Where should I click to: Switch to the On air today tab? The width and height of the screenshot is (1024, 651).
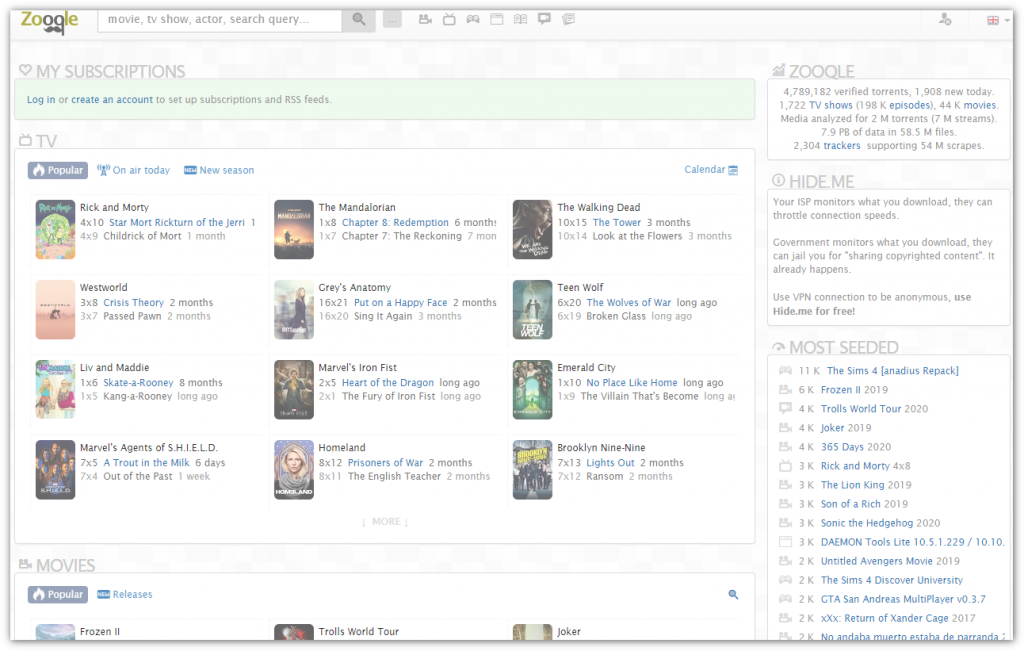coord(133,170)
